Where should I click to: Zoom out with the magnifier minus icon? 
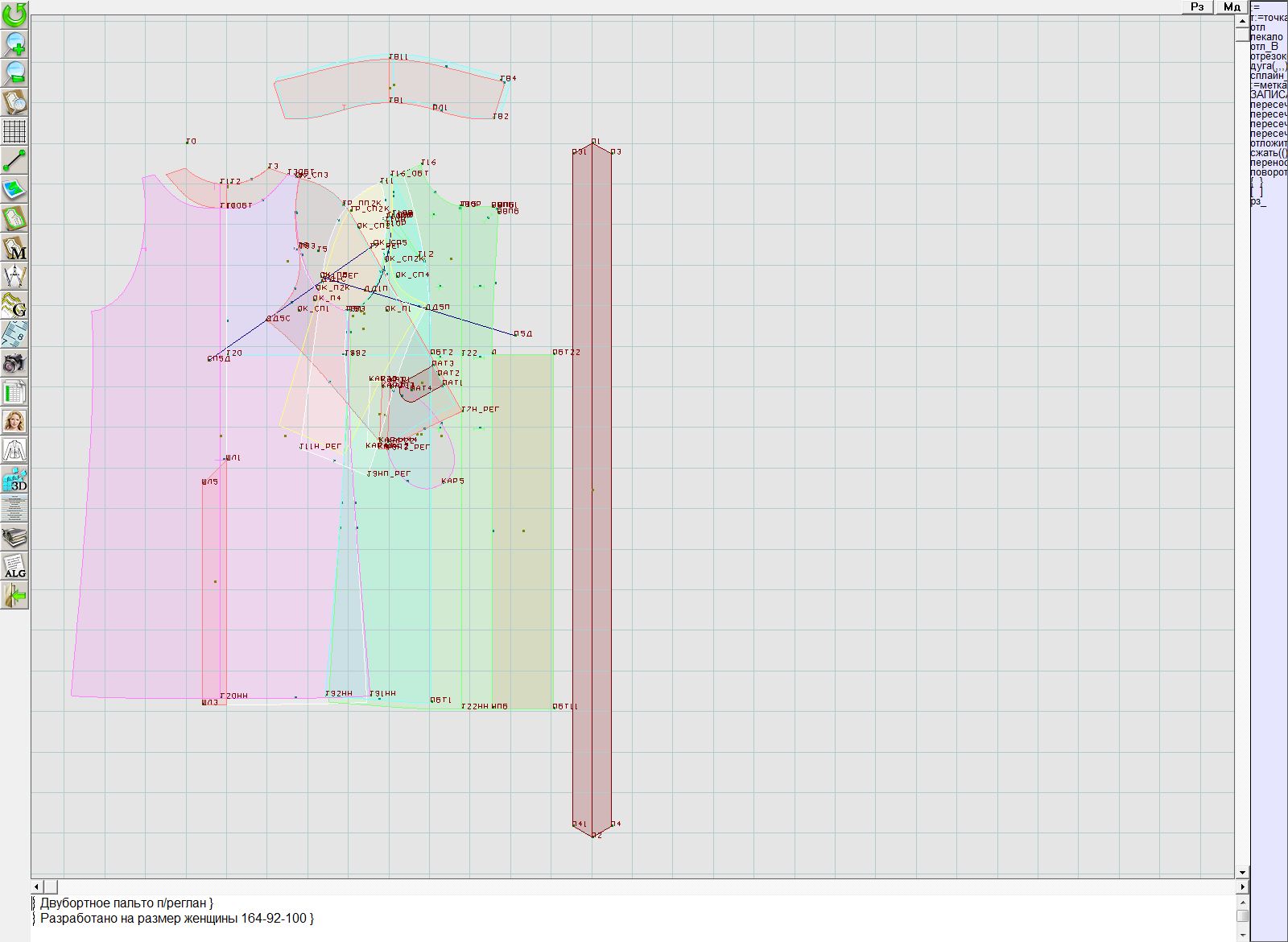click(x=14, y=72)
